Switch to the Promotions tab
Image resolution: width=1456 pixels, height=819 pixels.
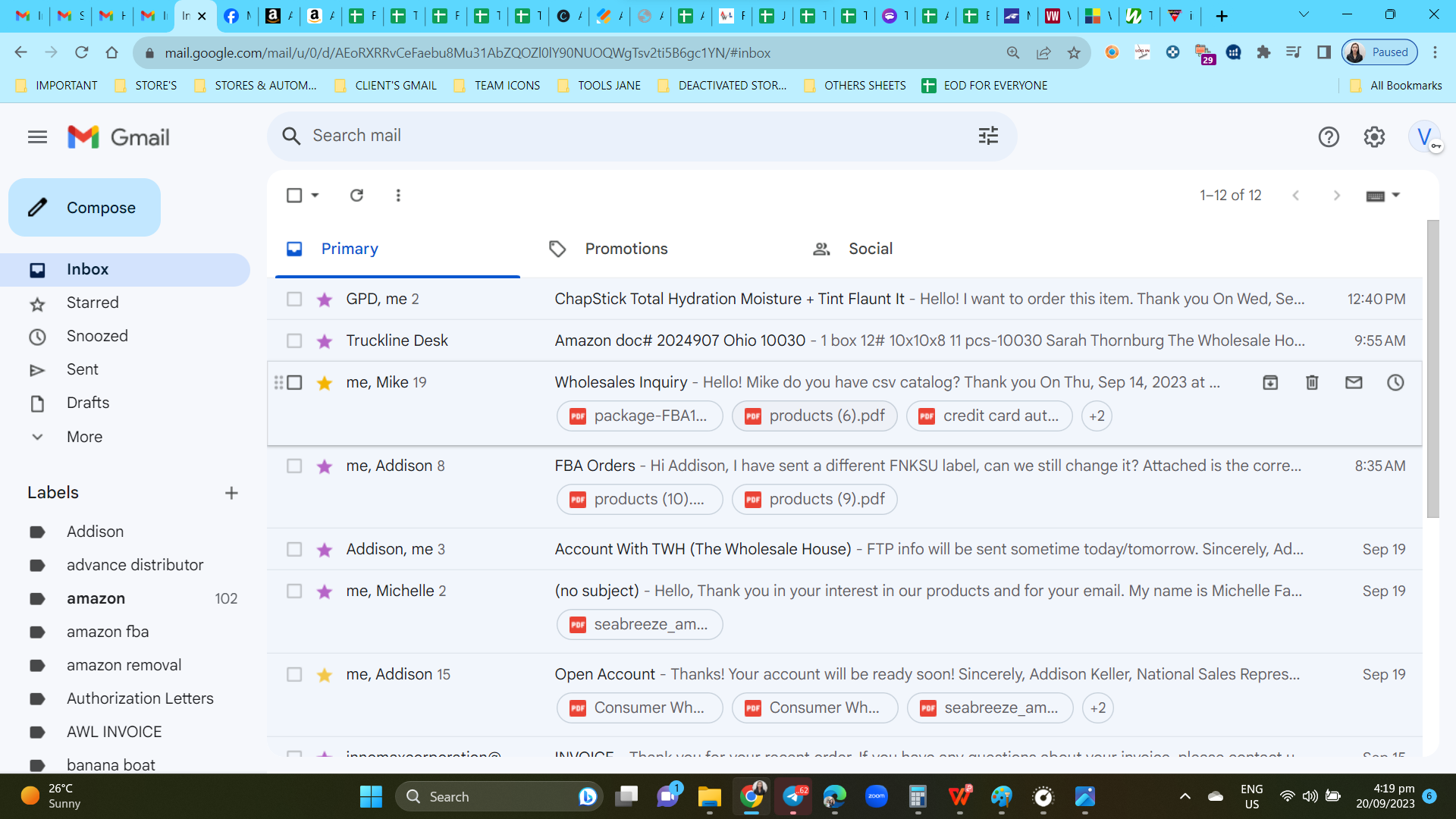[626, 249]
